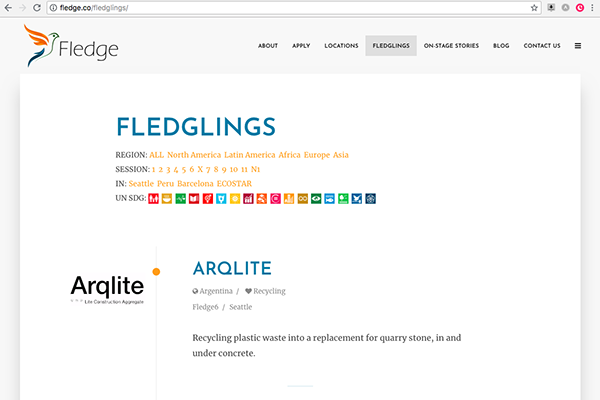Filter region by Europe

click(x=317, y=155)
